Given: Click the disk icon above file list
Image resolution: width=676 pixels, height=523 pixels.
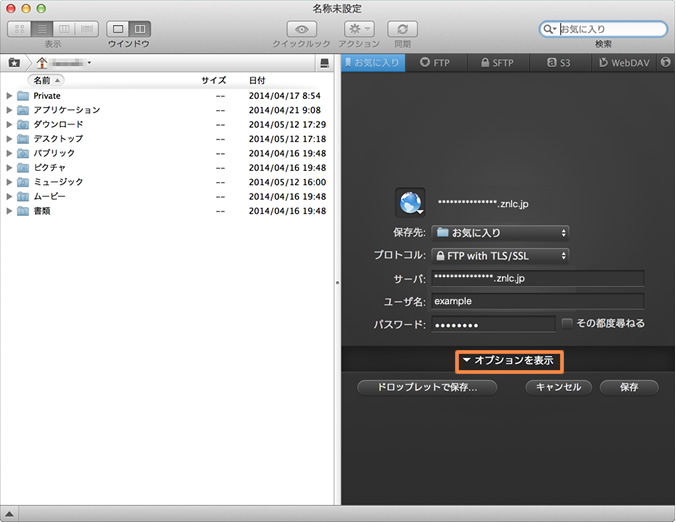Looking at the screenshot, I should [324, 63].
